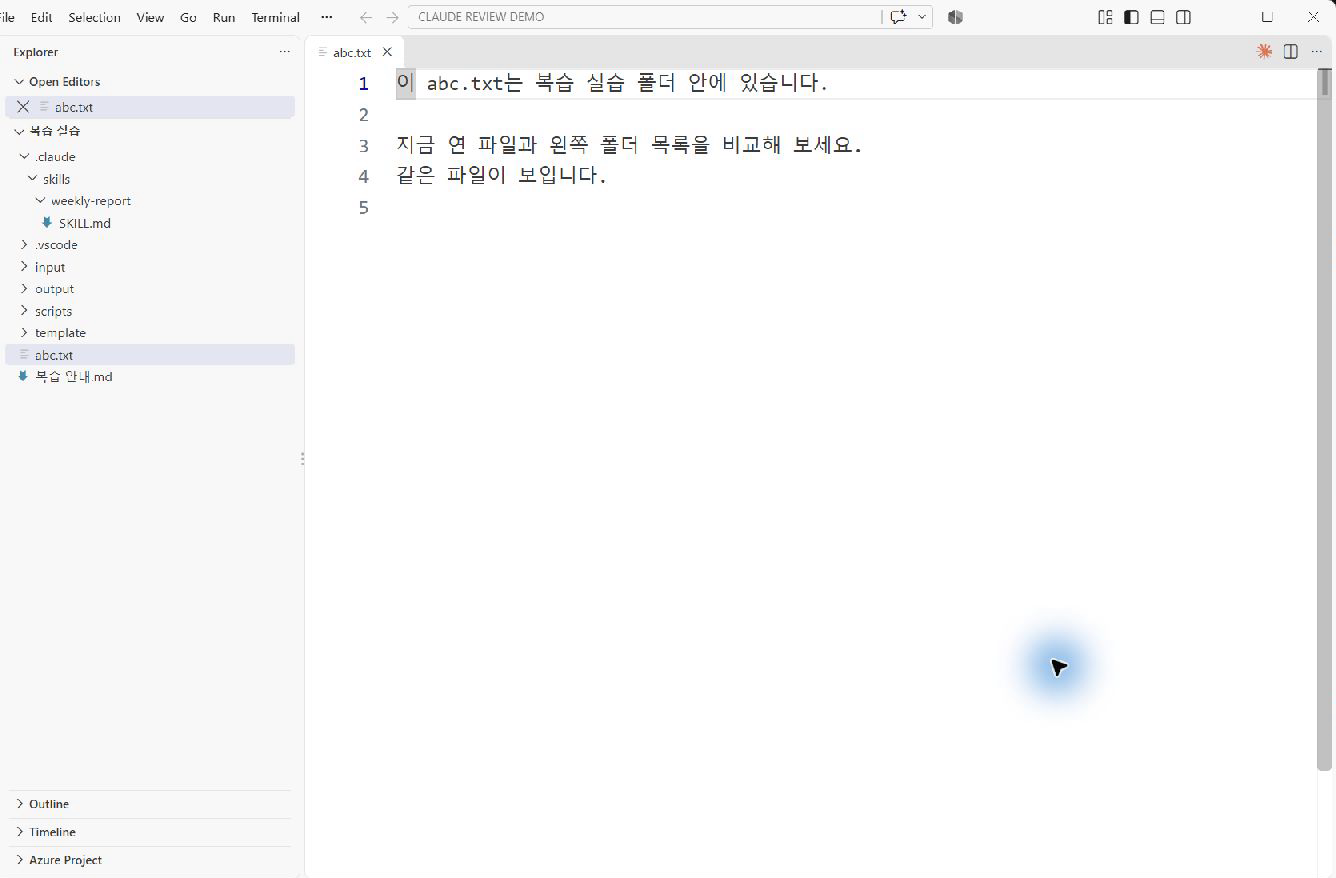Click the hexagon icon right of the command center
The width and height of the screenshot is (1336, 878).
coord(955,17)
